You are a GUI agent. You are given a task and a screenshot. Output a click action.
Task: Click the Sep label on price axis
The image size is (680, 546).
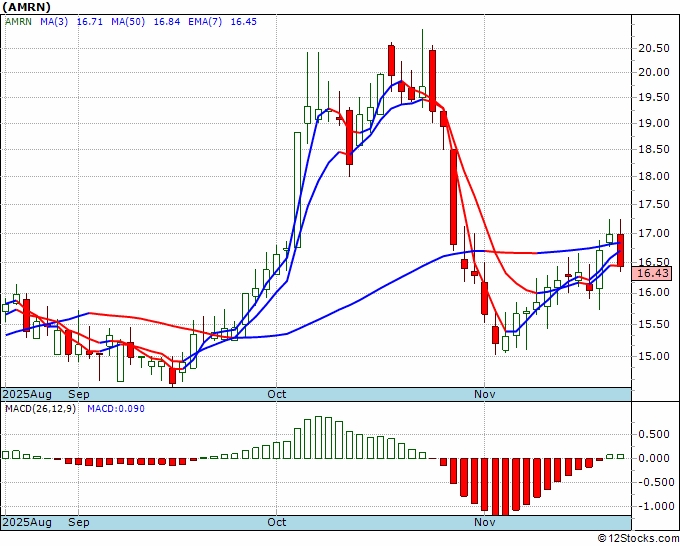pos(78,394)
